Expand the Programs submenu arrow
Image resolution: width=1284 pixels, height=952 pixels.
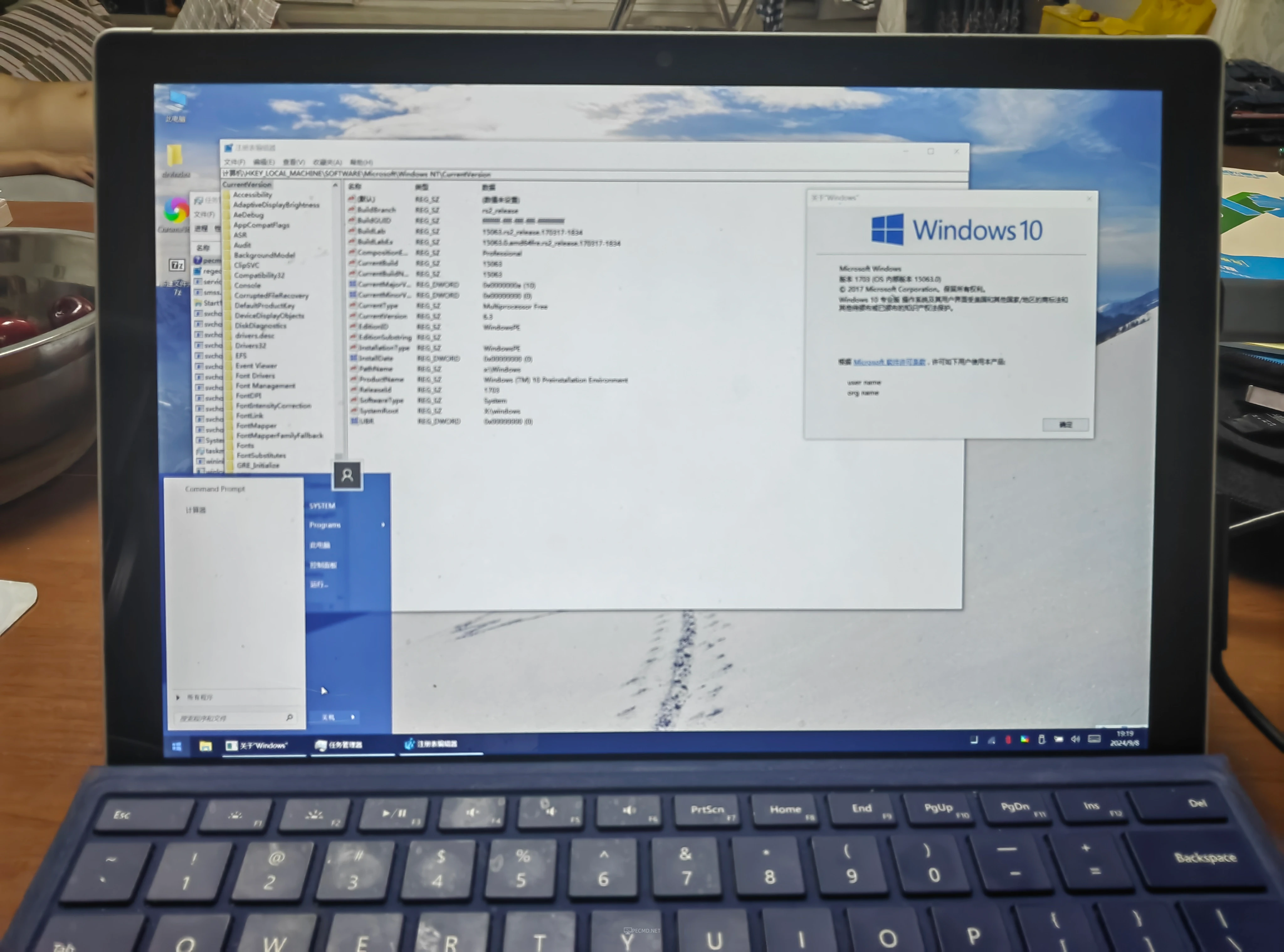383,525
